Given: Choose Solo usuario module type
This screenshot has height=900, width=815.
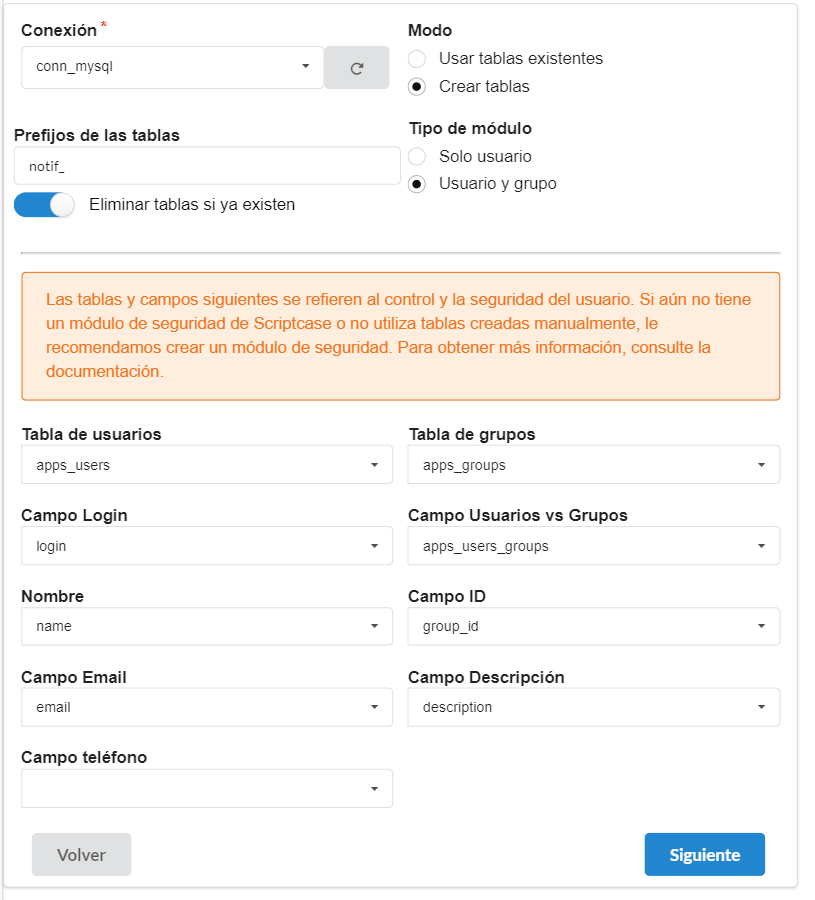Looking at the screenshot, I should click(x=416, y=156).
